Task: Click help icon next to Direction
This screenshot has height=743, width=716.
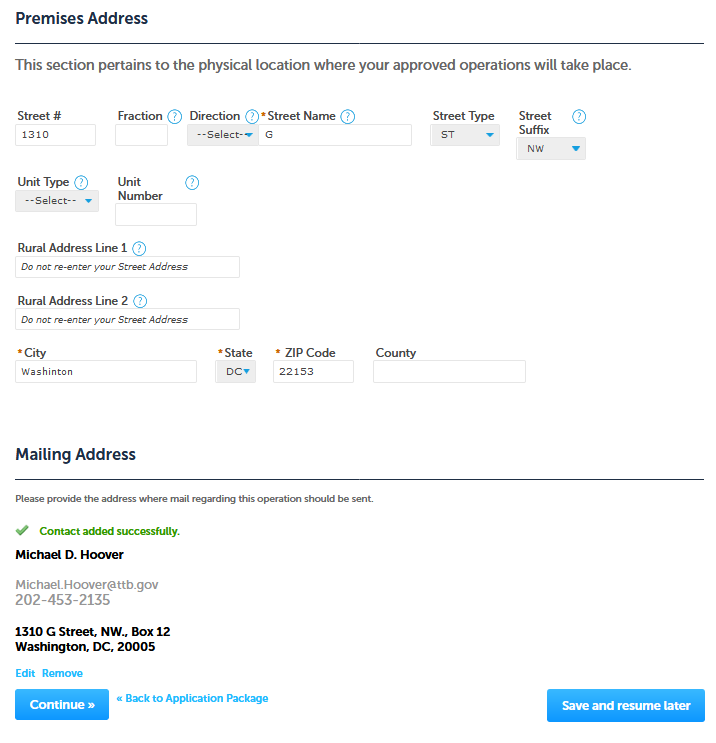Action: click(252, 116)
